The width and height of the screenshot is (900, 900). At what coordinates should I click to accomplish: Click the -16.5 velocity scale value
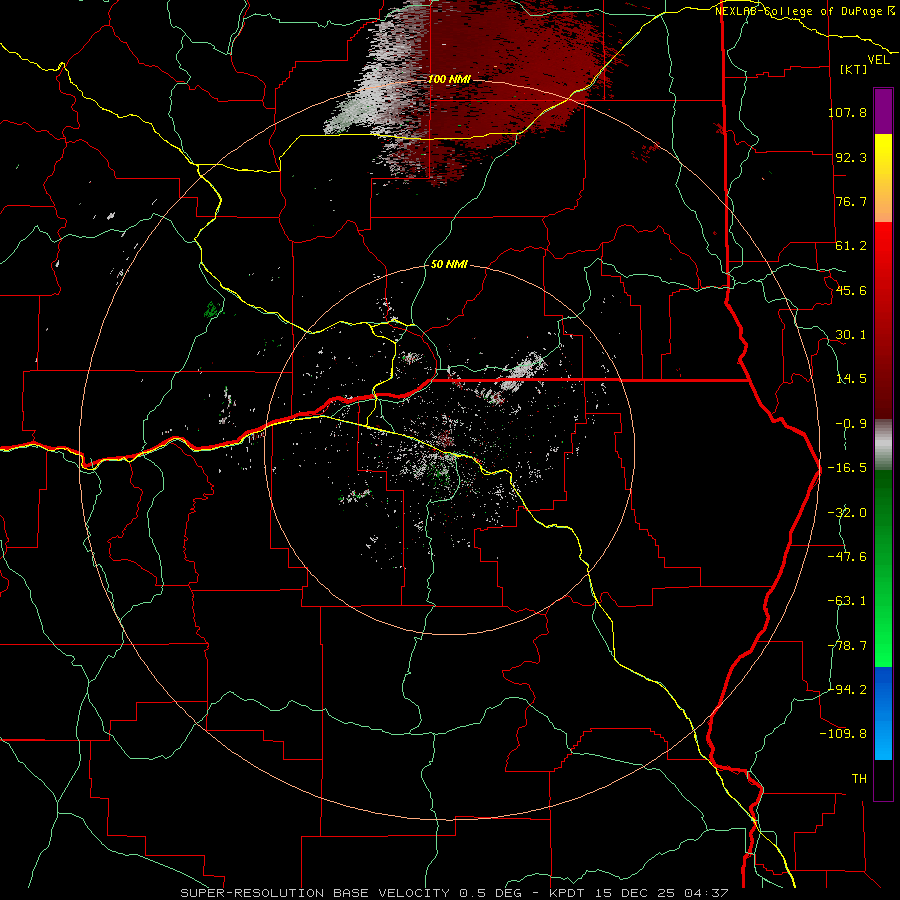tap(847, 468)
